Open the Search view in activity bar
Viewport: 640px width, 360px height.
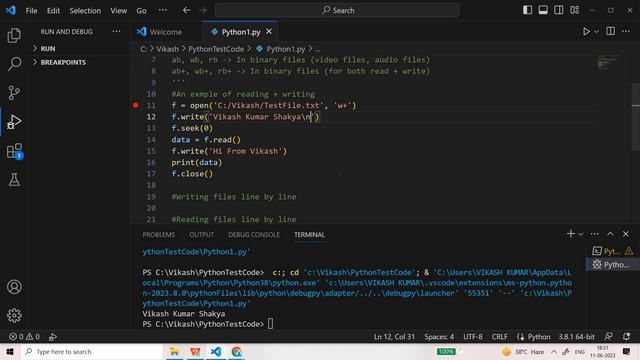click(x=14, y=64)
